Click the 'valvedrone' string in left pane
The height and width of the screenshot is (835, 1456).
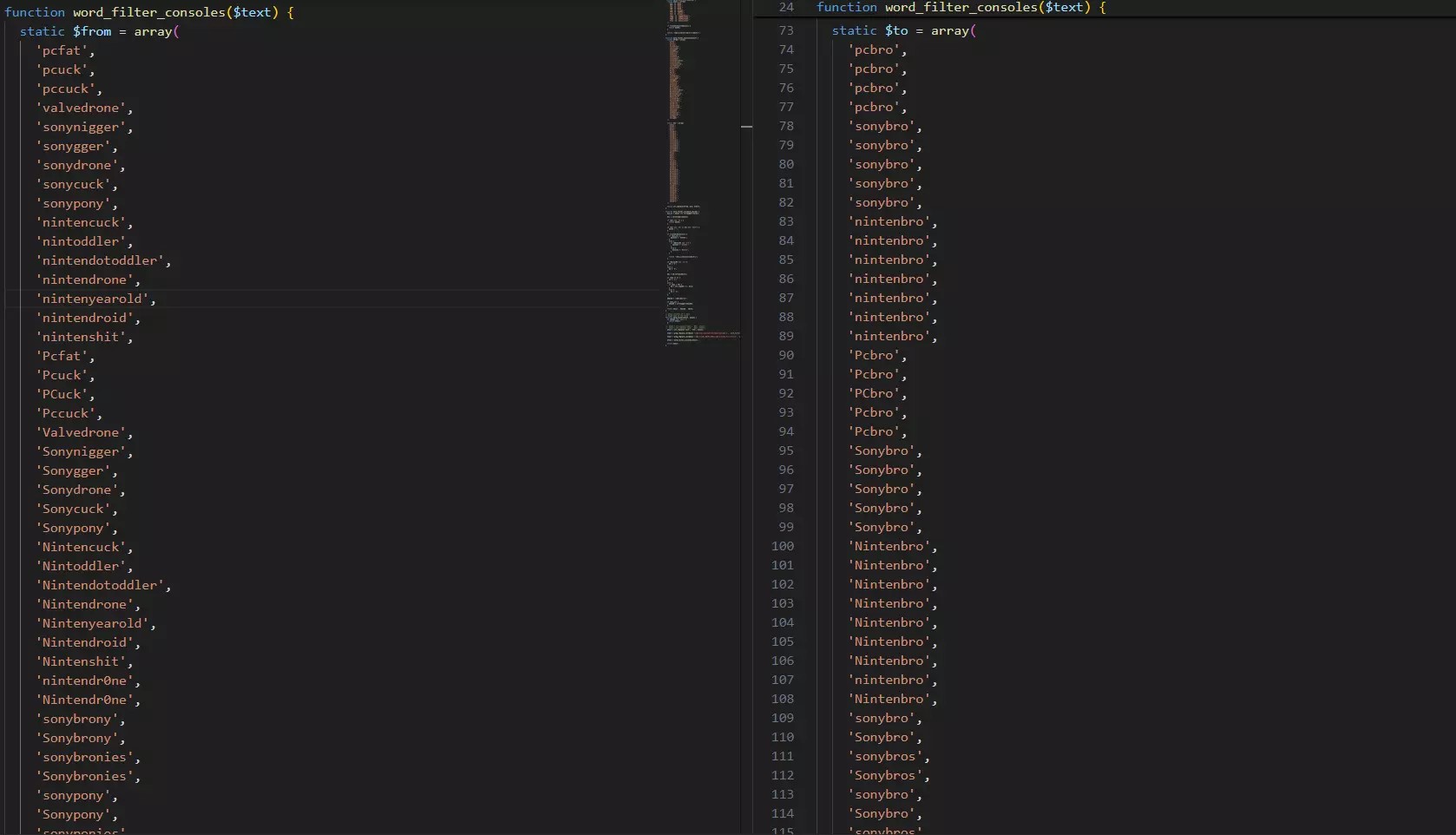pos(81,108)
